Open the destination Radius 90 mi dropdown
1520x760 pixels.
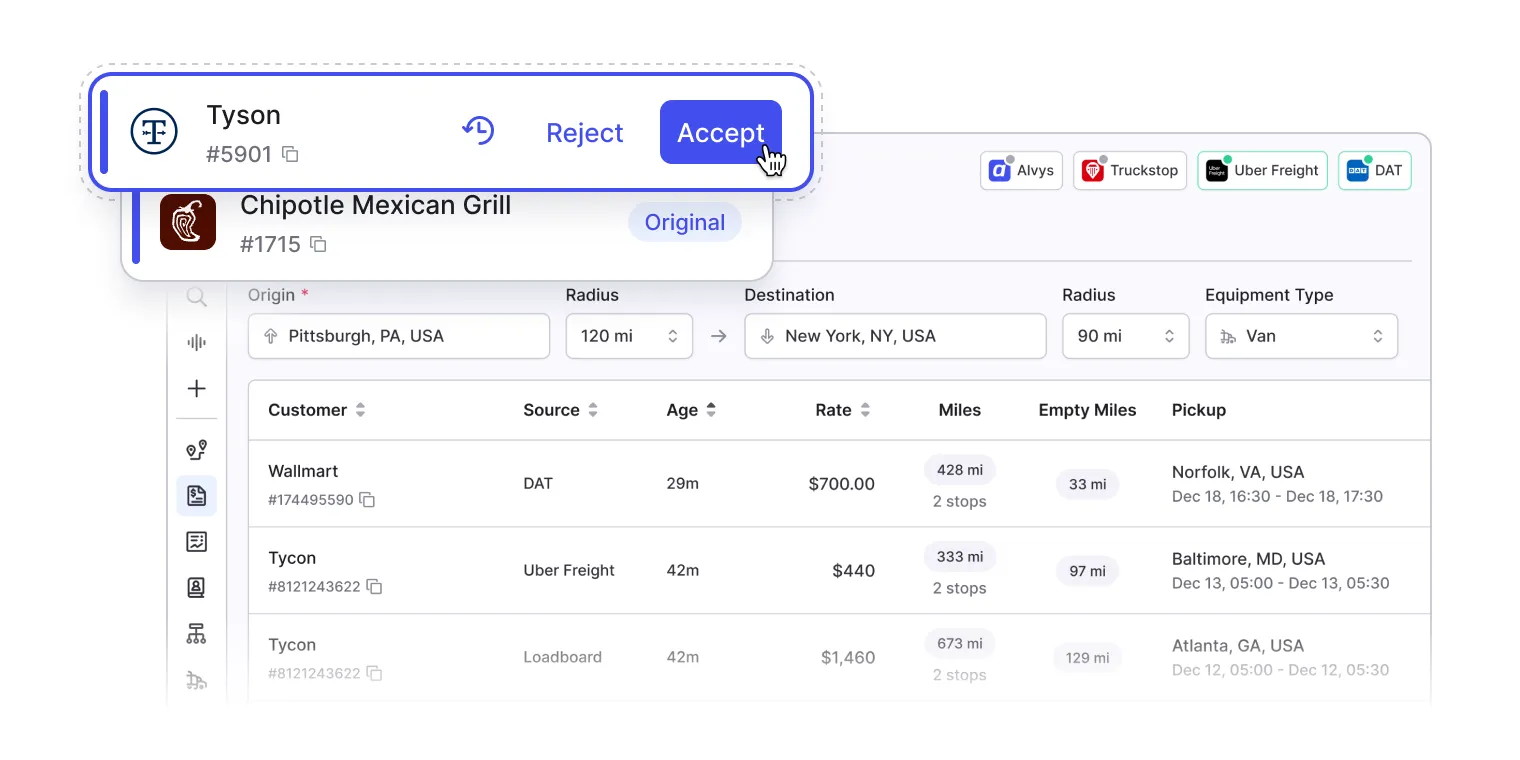[1125, 336]
